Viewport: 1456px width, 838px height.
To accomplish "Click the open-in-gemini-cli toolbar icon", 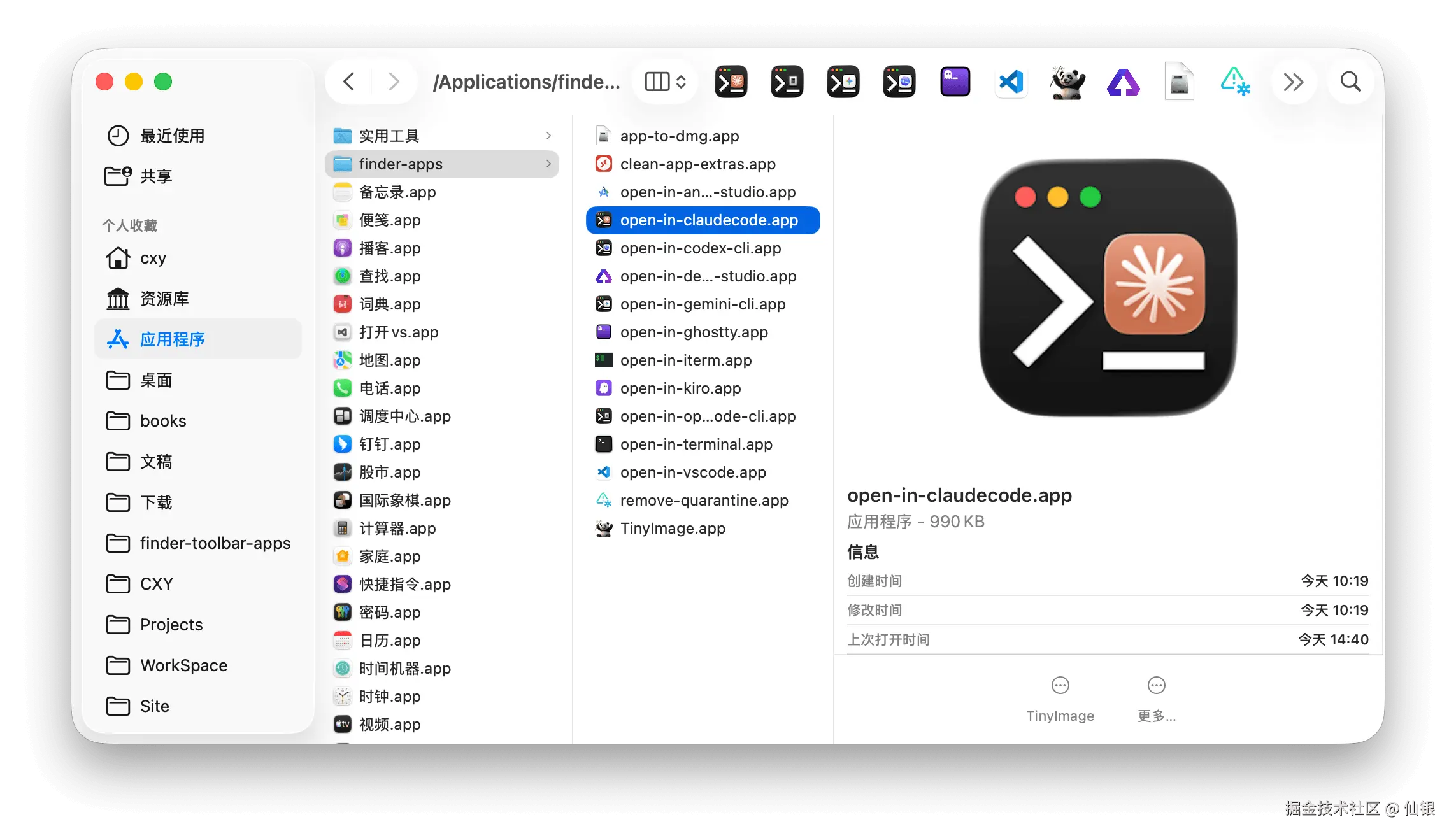I will (843, 82).
